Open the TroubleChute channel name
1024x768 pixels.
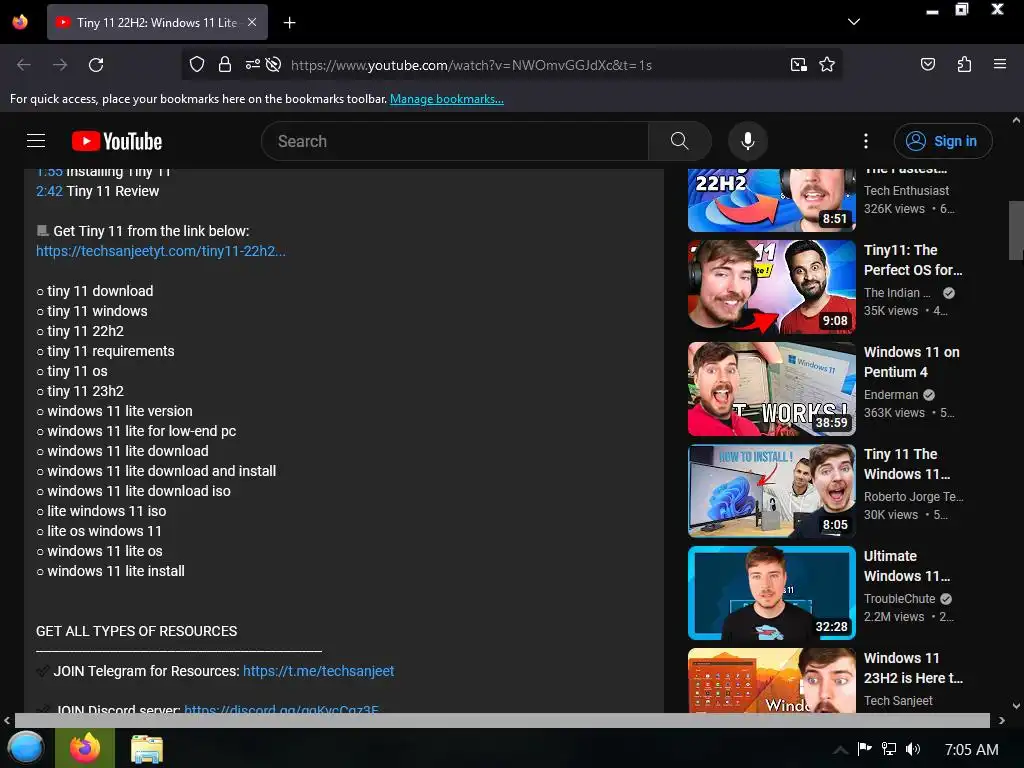pyautogui.click(x=899, y=598)
